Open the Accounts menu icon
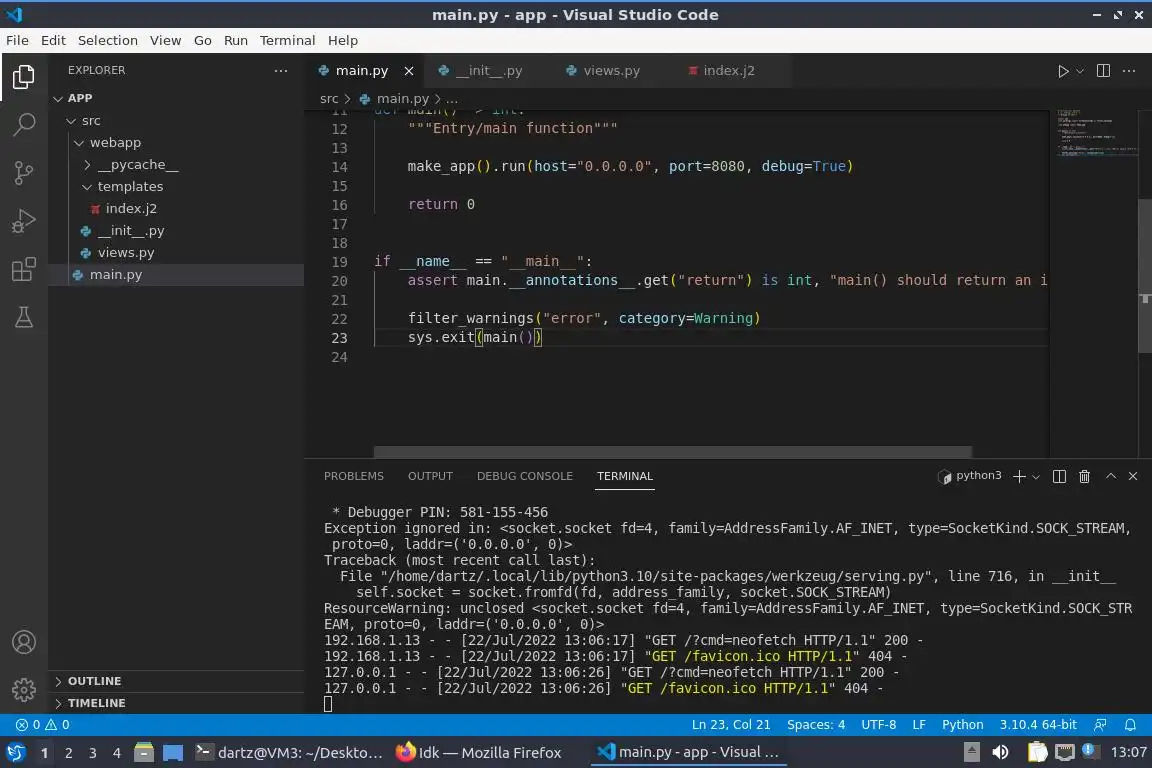This screenshot has height=768, width=1152. coord(24,642)
